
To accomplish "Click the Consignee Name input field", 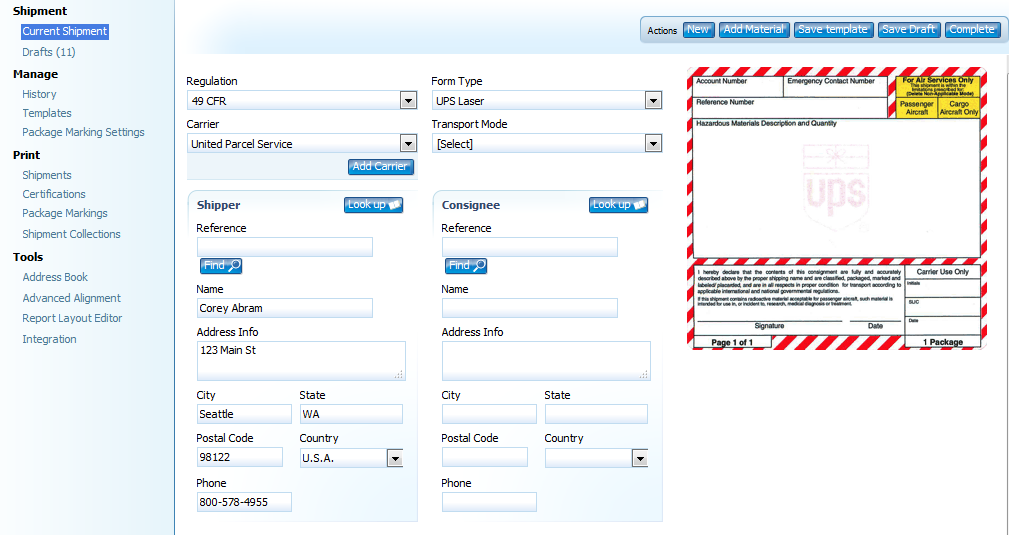I will click(529, 308).
